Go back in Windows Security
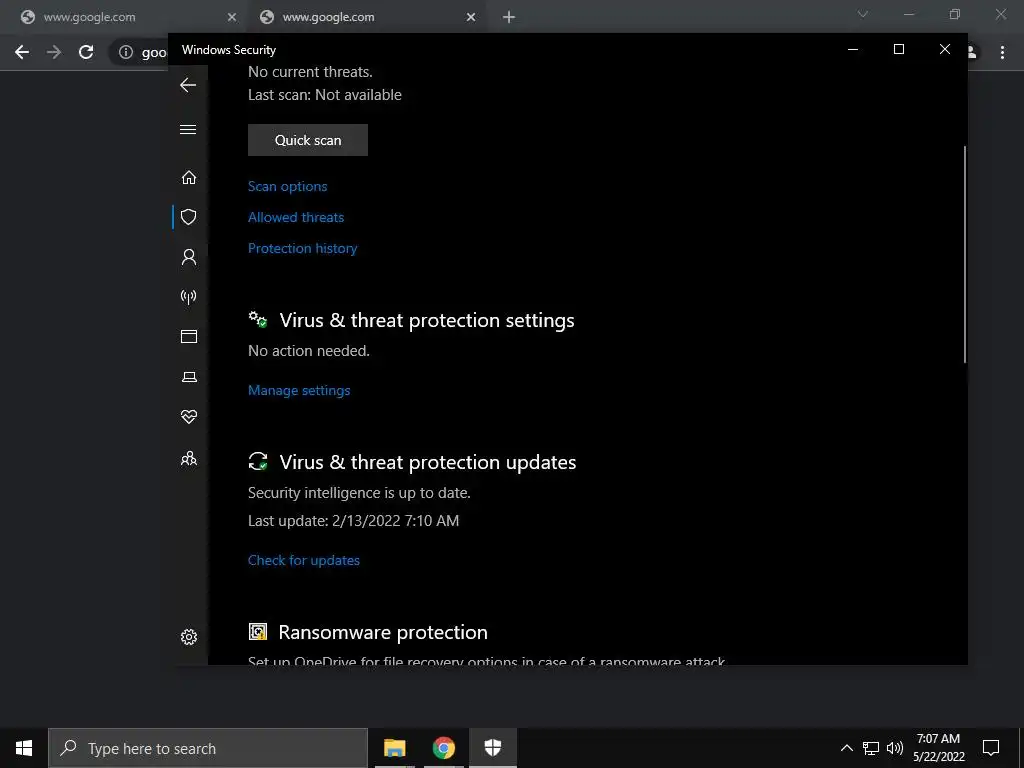The width and height of the screenshot is (1024, 768). click(x=188, y=85)
